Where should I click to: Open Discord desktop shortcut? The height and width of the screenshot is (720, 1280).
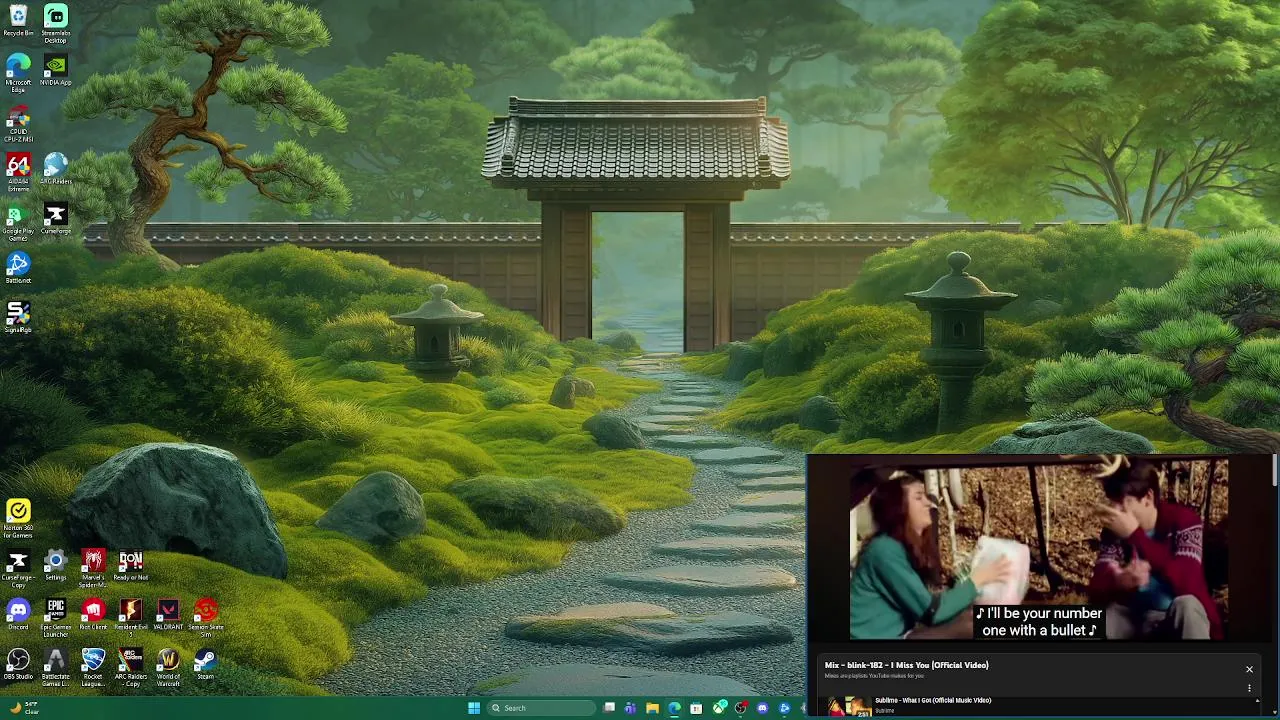[x=18, y=614]
